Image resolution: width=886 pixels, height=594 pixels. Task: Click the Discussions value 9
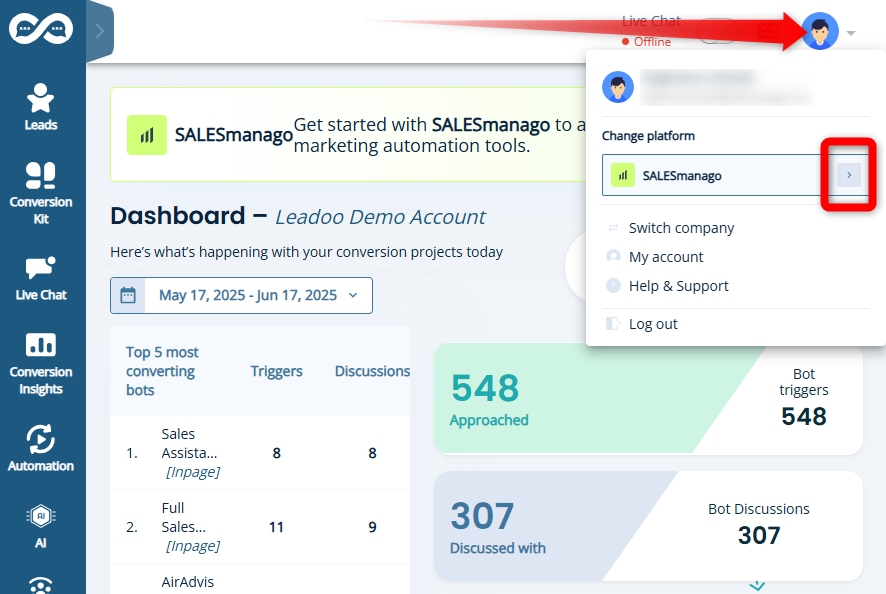click(372, 527)
